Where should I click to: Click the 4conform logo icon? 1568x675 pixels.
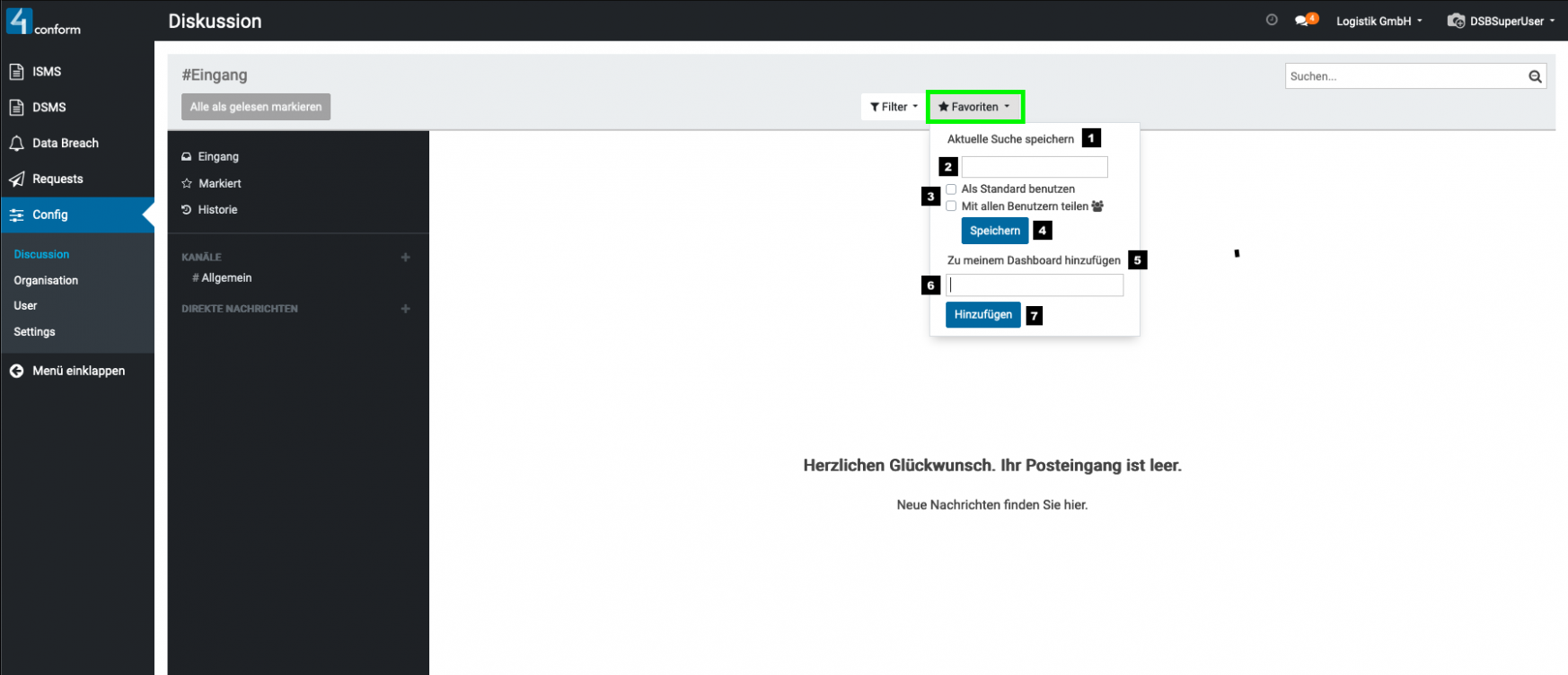coord(20,21)
